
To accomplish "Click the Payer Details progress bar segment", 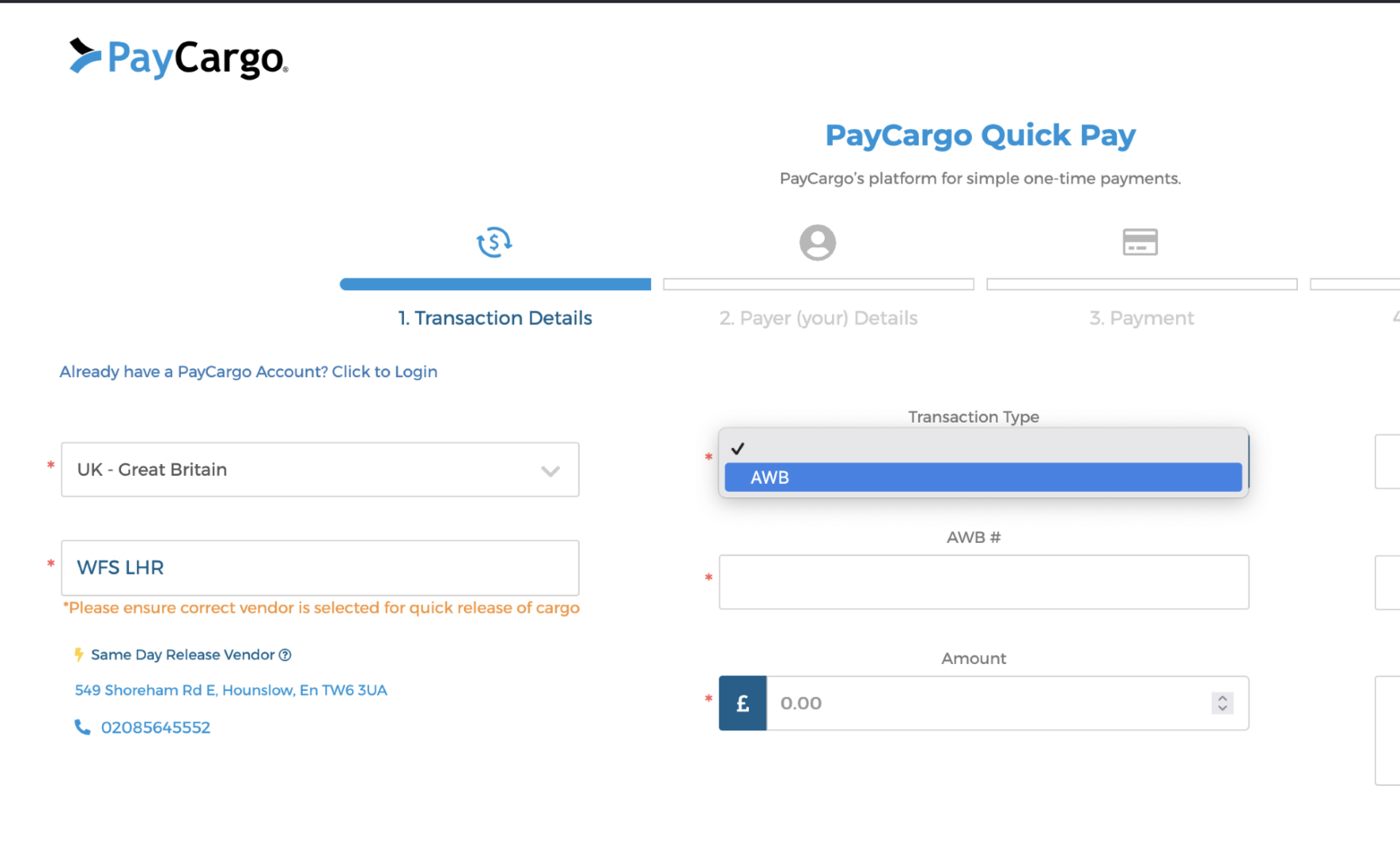I will 818,284.
